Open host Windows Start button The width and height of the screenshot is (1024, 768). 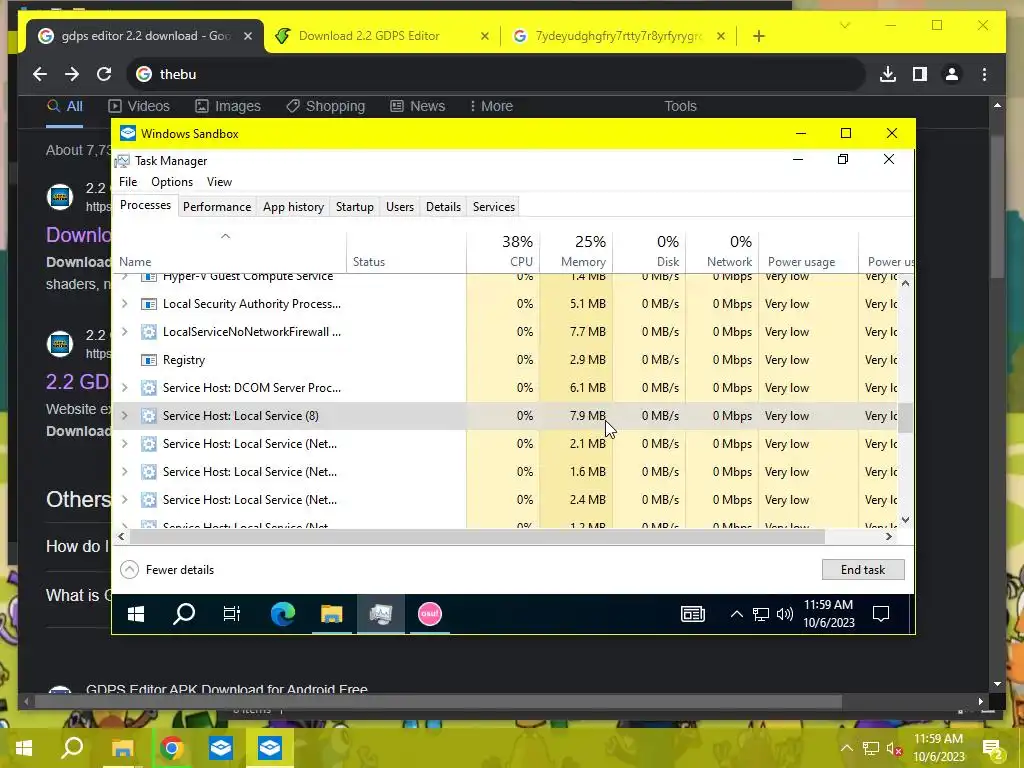click(24, 748)
